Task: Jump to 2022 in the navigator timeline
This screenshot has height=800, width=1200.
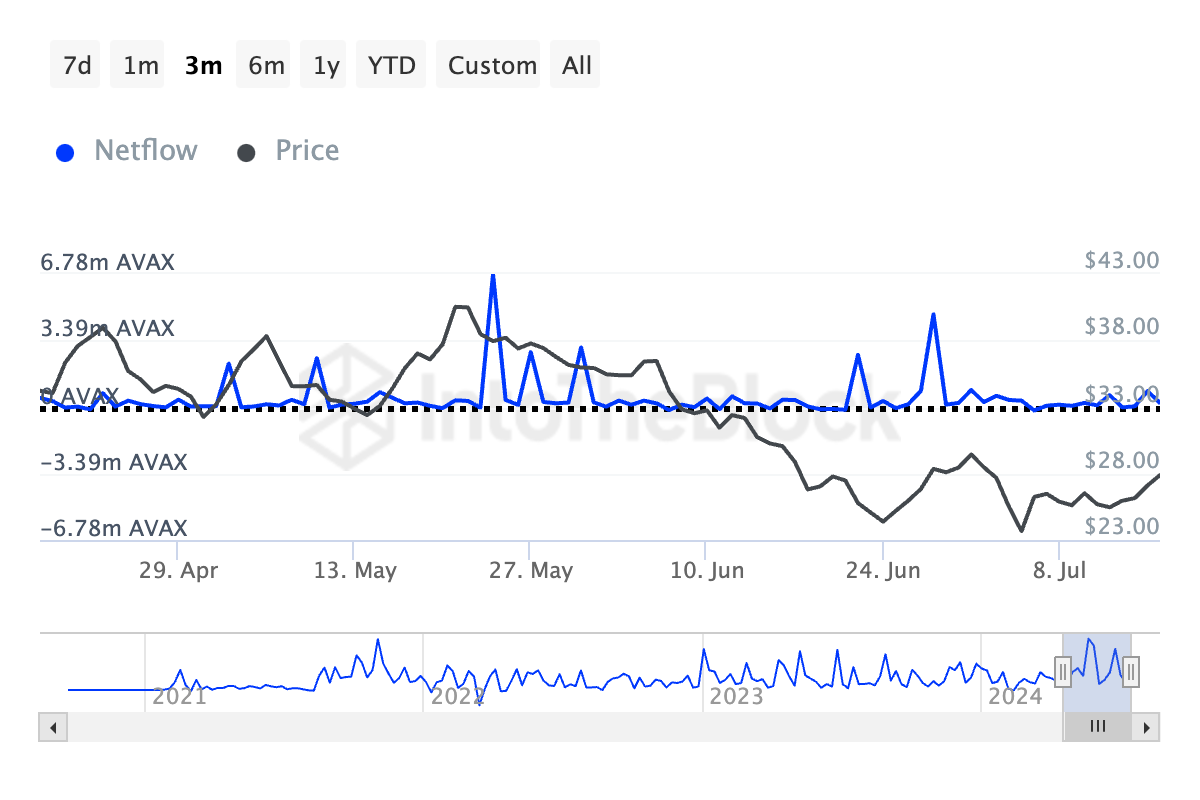Action: click(x=457, y=696)
